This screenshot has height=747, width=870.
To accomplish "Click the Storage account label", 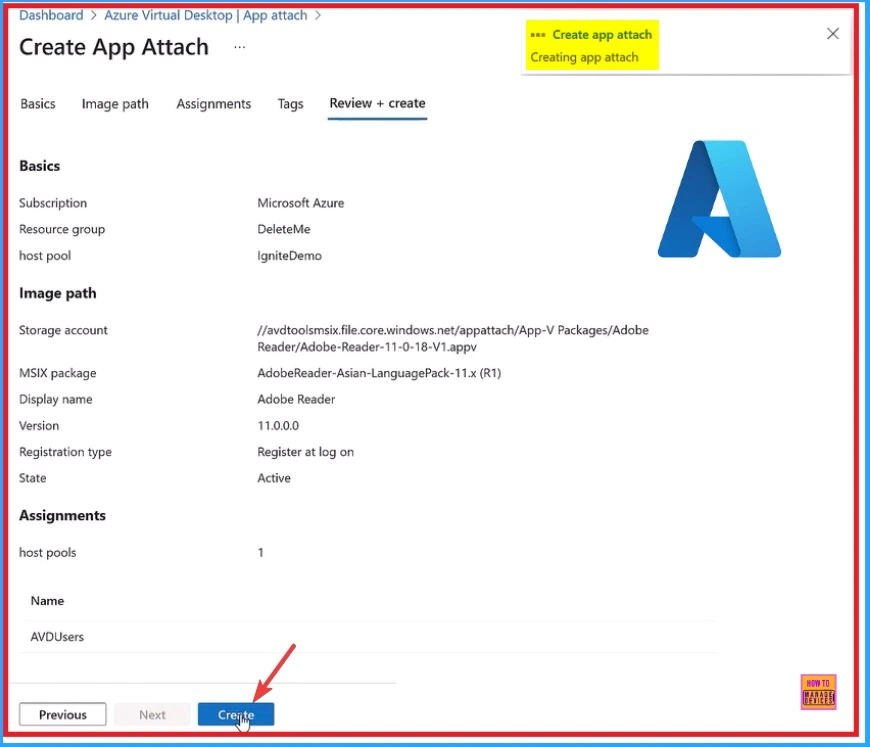I will [x=63, y=330].
